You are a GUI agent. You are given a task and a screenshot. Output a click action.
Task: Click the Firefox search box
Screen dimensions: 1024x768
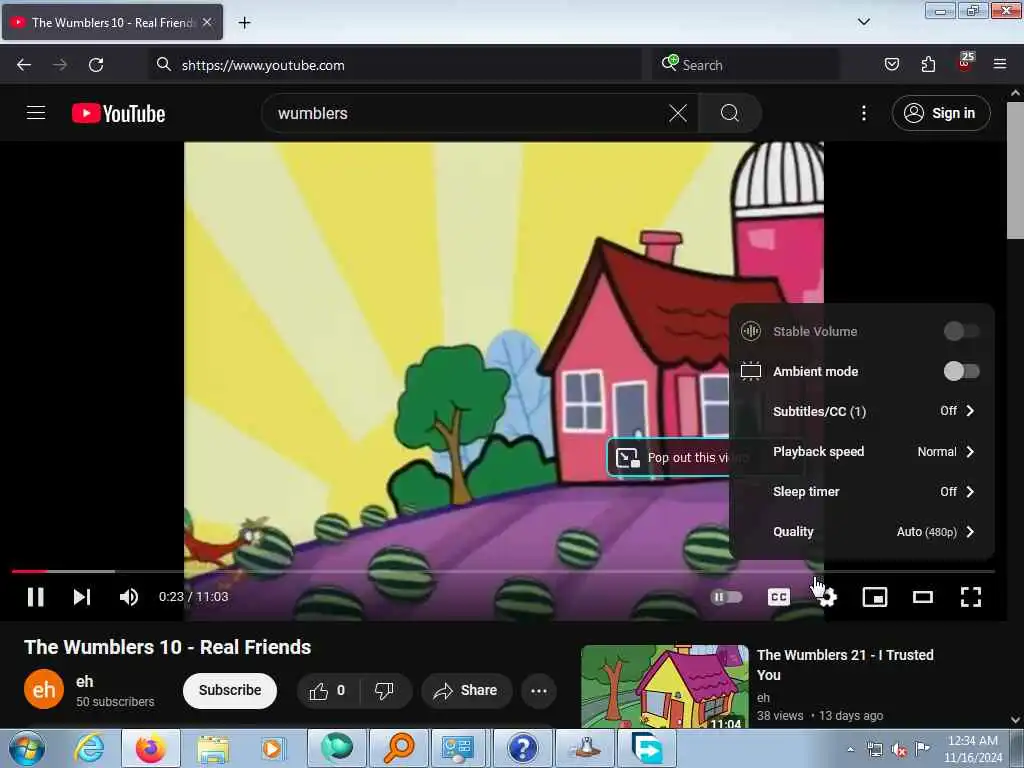[745, 65]
